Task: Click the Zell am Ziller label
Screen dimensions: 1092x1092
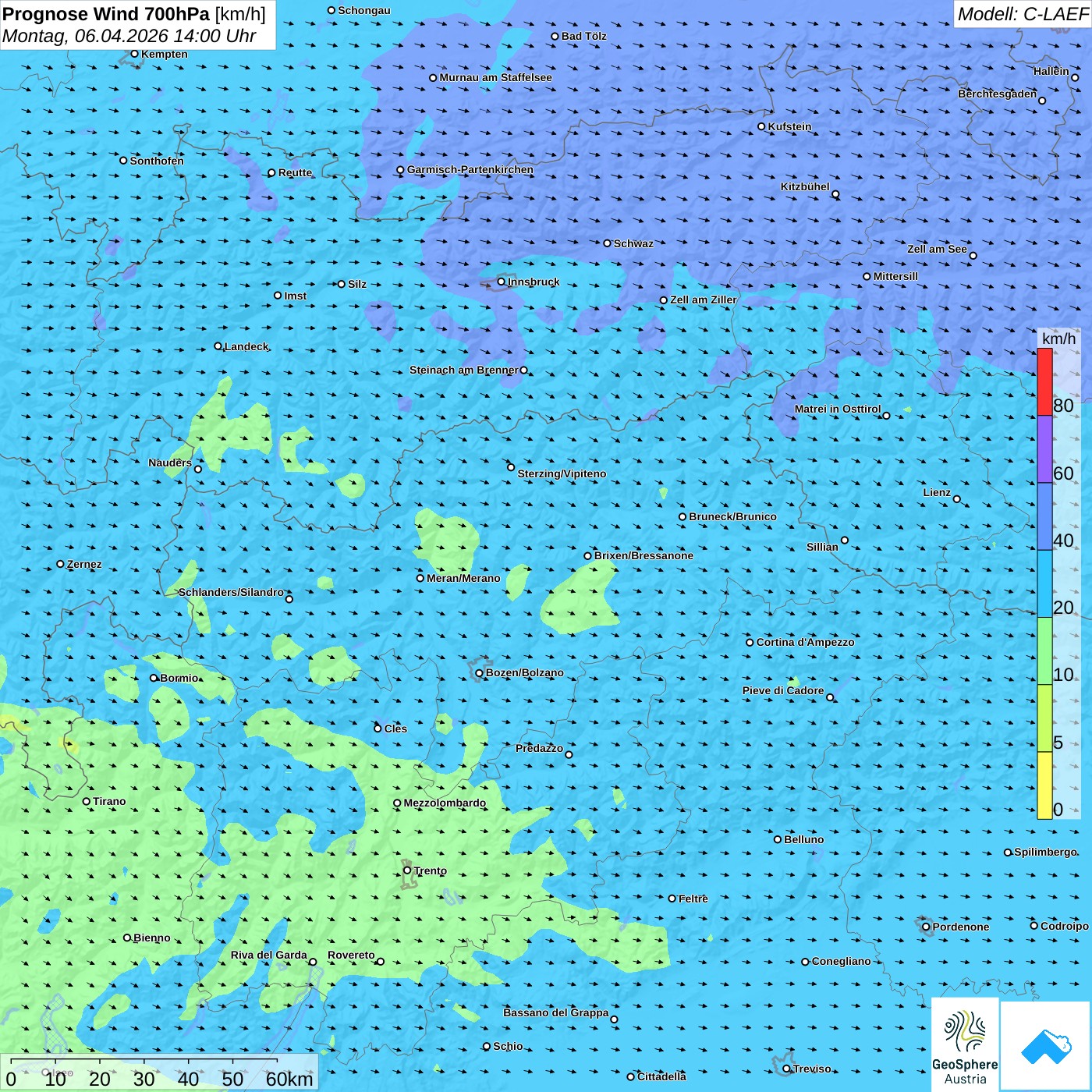Action: click(x=703, y=300)
